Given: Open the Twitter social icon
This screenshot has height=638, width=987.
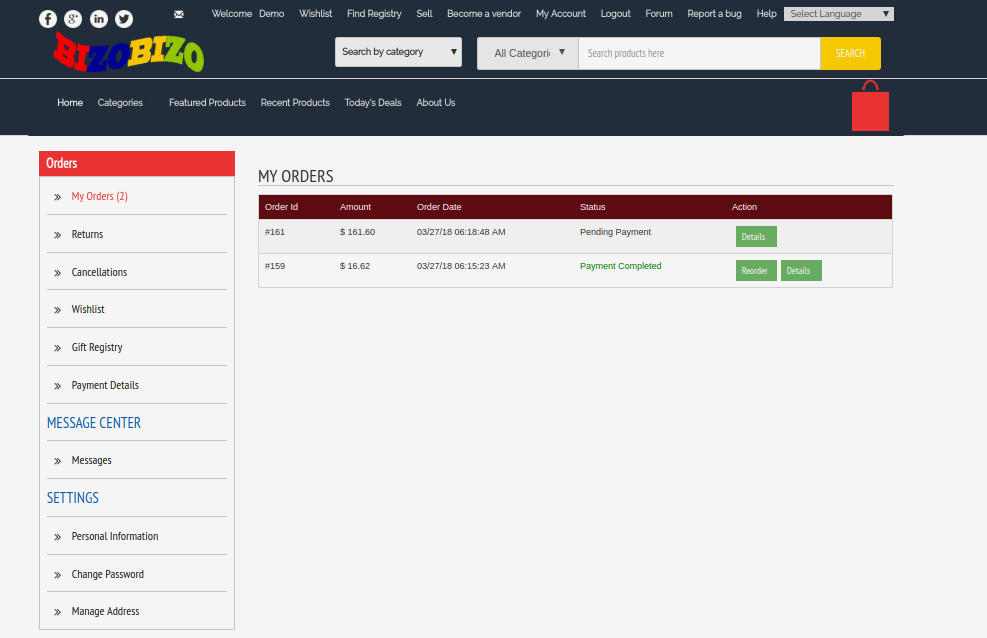Looking at the screenshot, I should pos(124,19).
